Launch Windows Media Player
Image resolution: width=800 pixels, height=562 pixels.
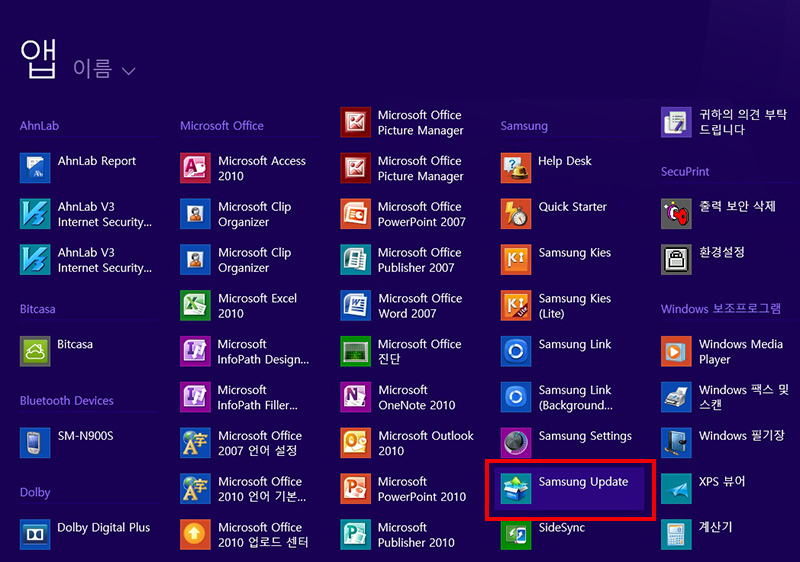coord(722,351)
